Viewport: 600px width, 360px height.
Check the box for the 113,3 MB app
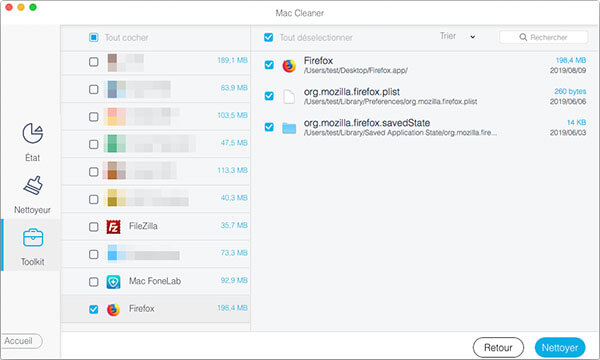point(94,172)
